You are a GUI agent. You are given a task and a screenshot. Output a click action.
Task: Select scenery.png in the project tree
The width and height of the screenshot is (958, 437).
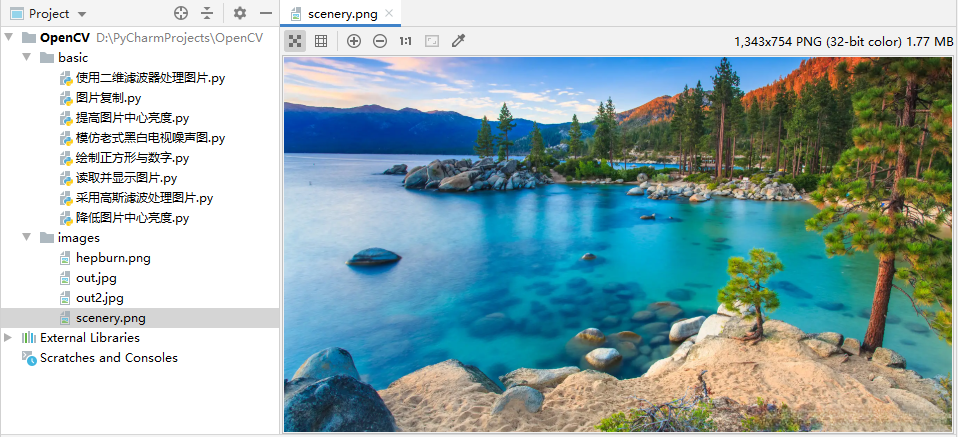click(111, 318)
